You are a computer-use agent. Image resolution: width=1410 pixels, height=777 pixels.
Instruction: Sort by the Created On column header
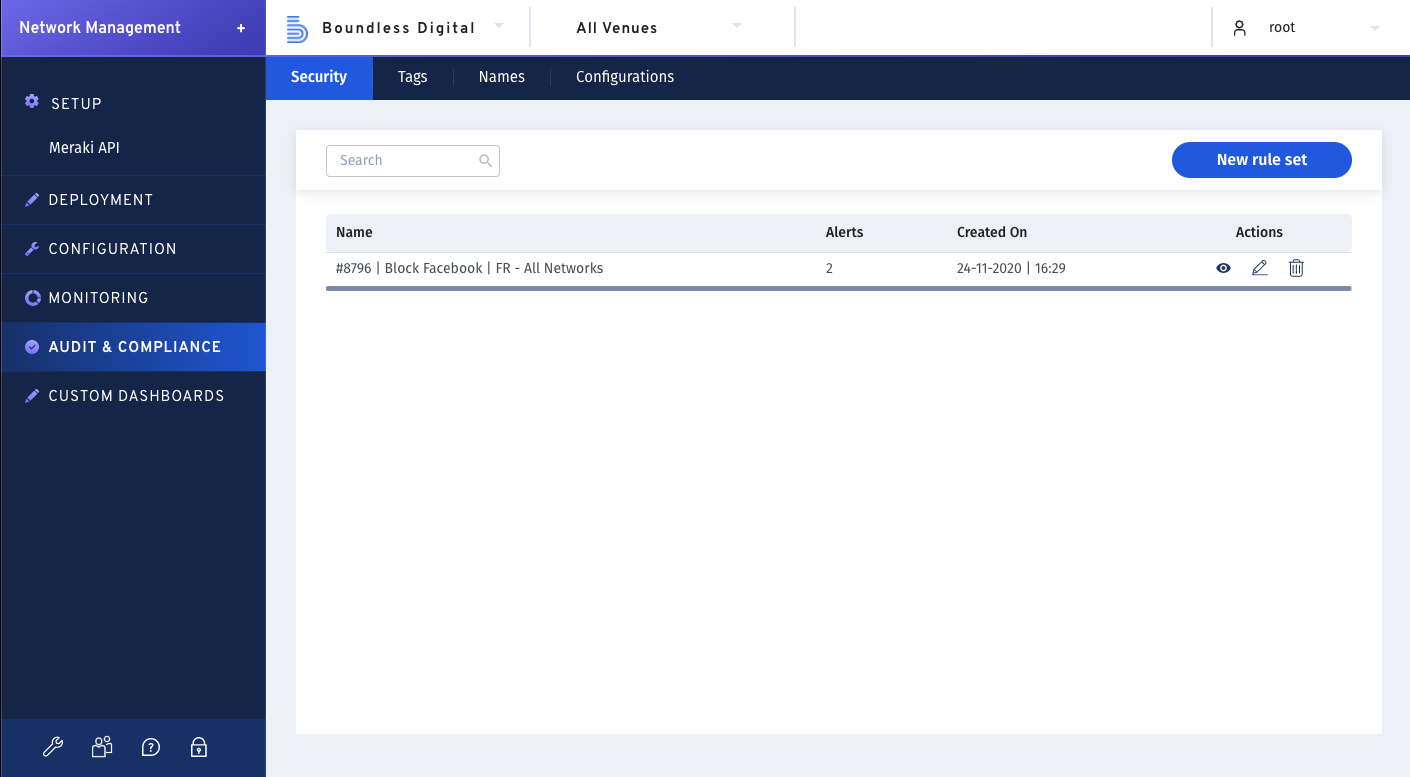tap(992, 232)
